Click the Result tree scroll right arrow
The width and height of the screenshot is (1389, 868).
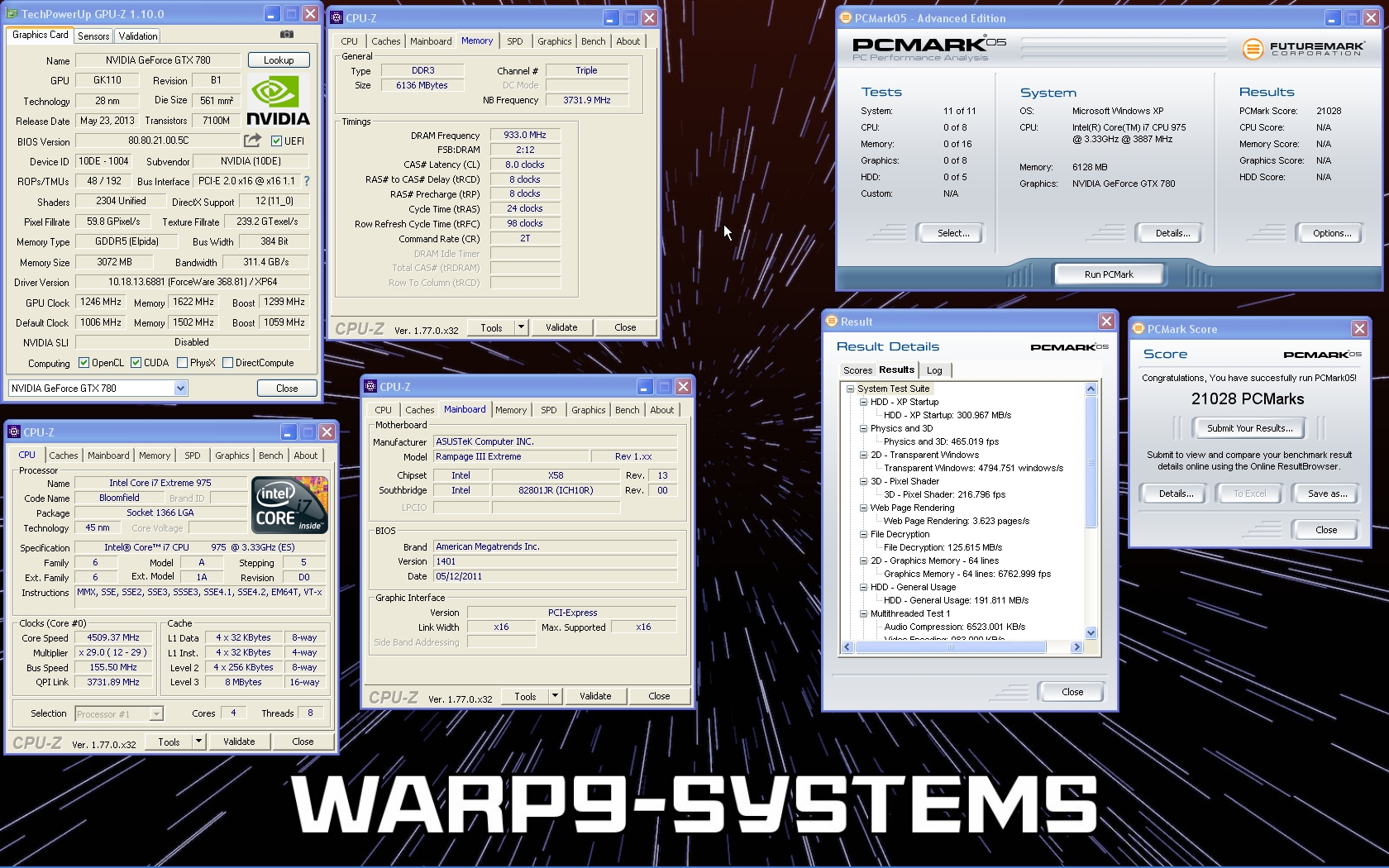tap(1076, 647)
